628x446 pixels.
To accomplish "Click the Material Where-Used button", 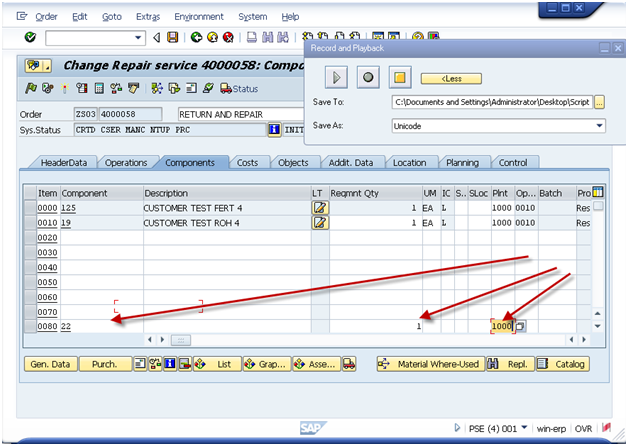I will click(431, 364).
